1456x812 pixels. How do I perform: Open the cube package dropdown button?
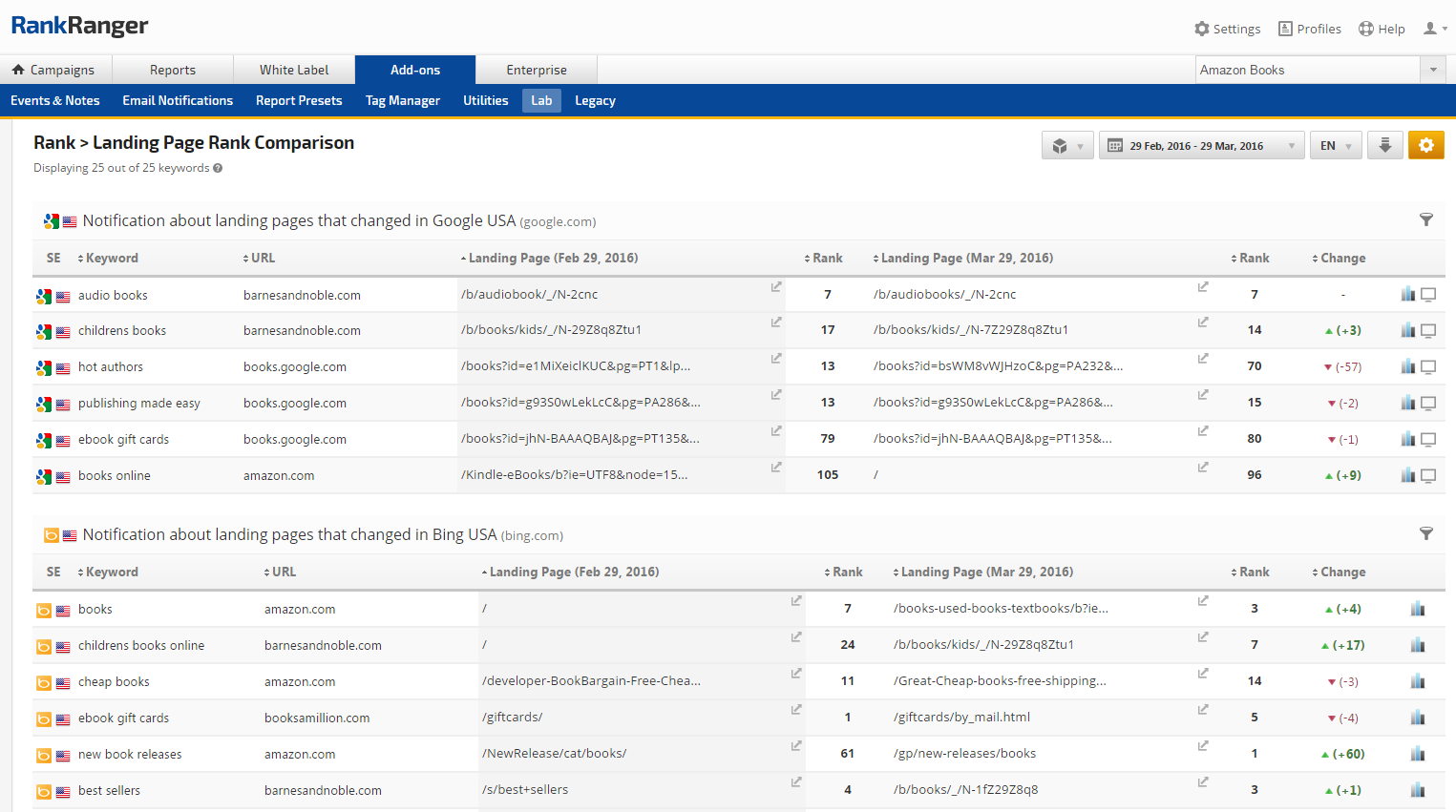(x=1066, y=146)
